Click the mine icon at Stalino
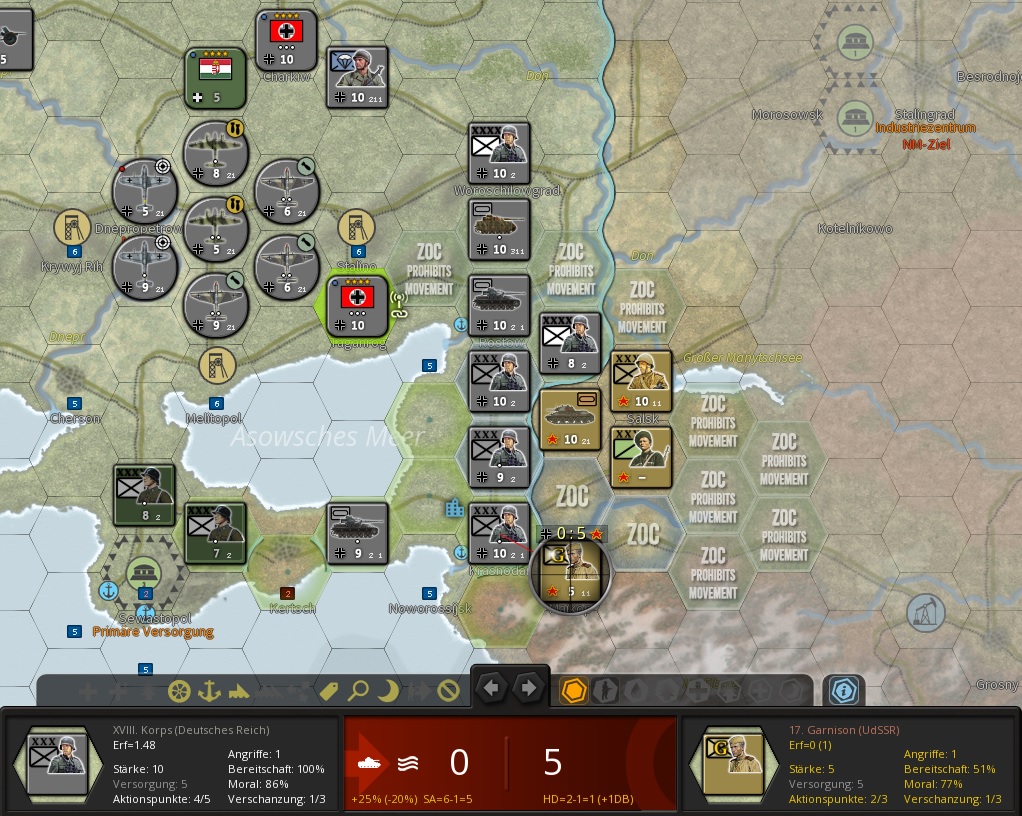 [357, 227]
